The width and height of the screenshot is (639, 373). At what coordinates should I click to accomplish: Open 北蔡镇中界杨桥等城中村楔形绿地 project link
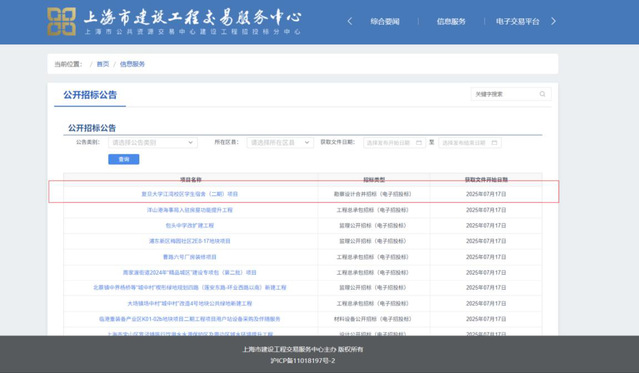coord(189,287)
